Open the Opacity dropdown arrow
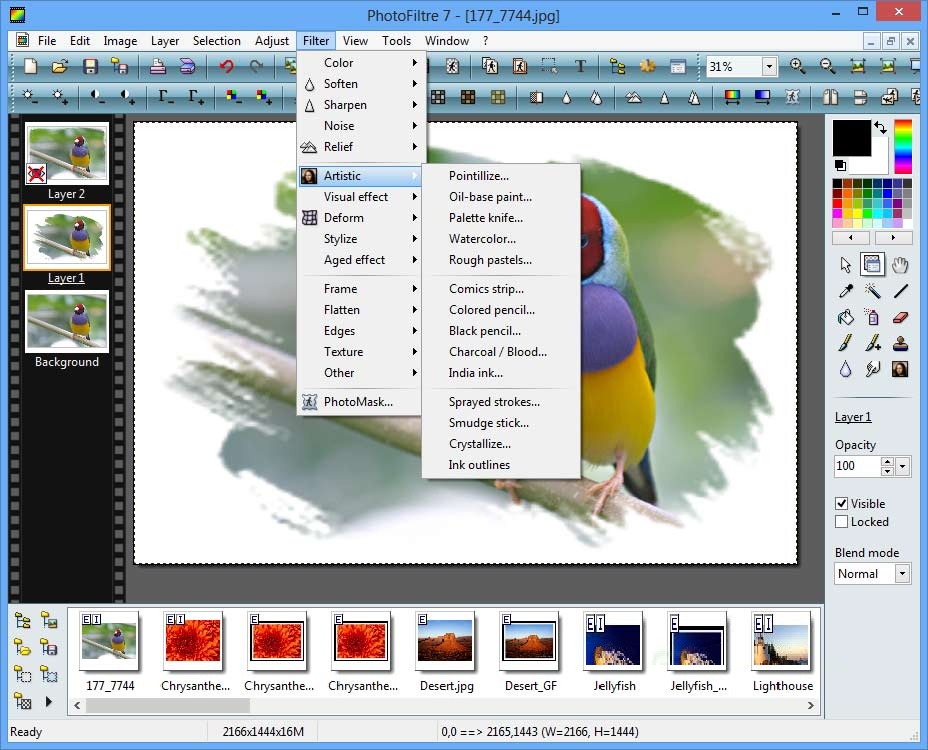The width and height of the screenshot is (928, 750). (903, 467)
